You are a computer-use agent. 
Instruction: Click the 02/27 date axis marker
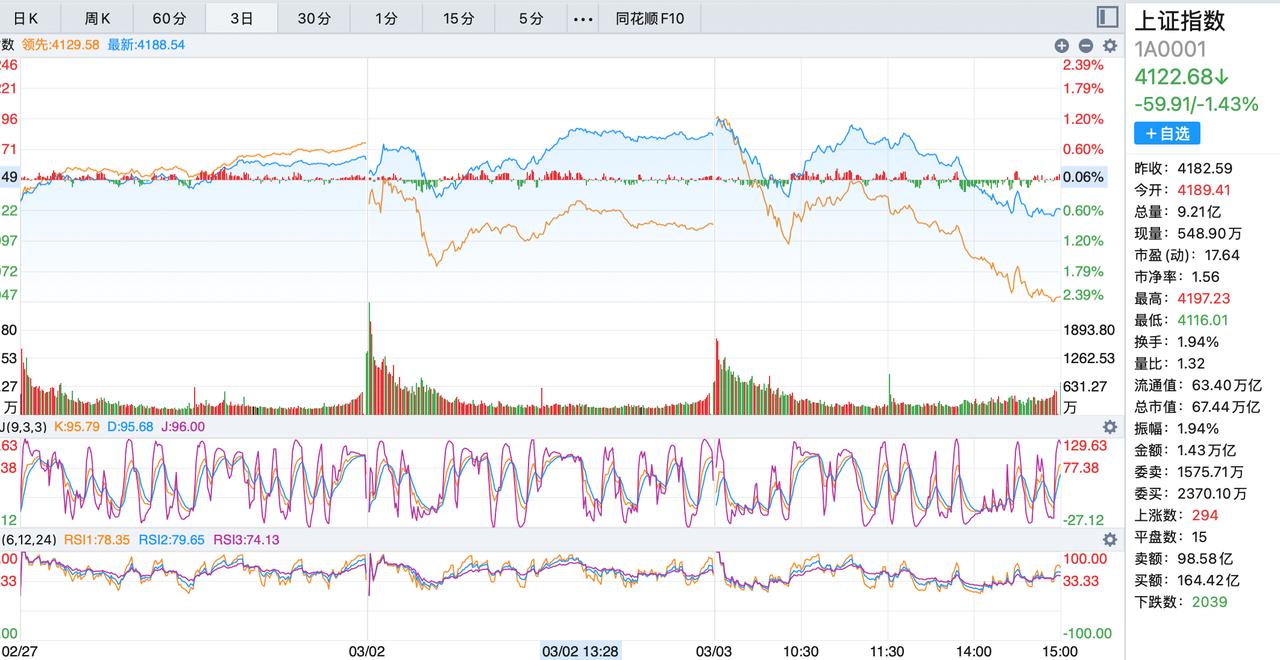click(x=20, y=651)
